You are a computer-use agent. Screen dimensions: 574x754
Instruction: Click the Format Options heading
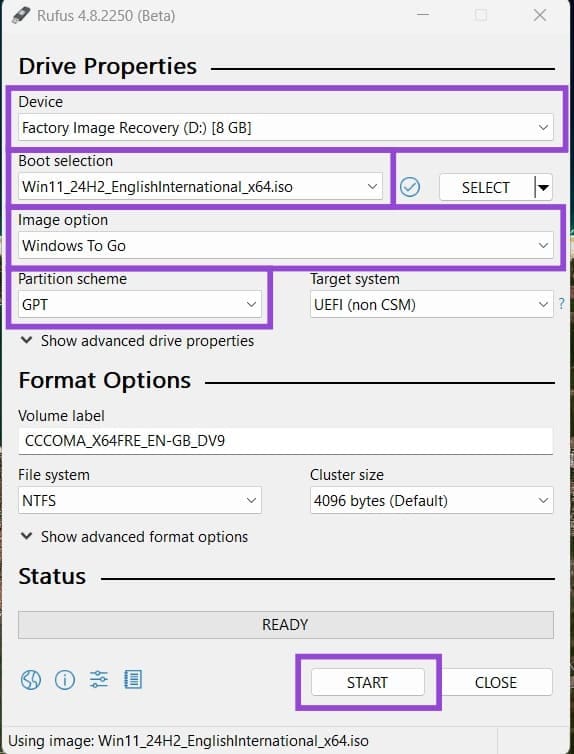105,380
